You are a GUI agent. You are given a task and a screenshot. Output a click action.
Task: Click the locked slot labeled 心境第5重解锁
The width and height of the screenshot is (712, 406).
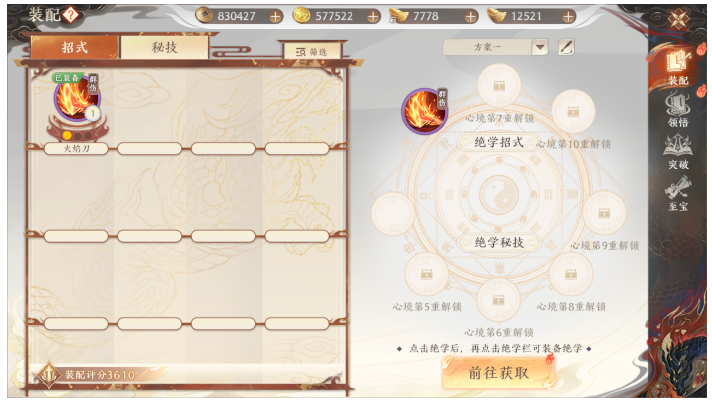(x=426, y=274)
